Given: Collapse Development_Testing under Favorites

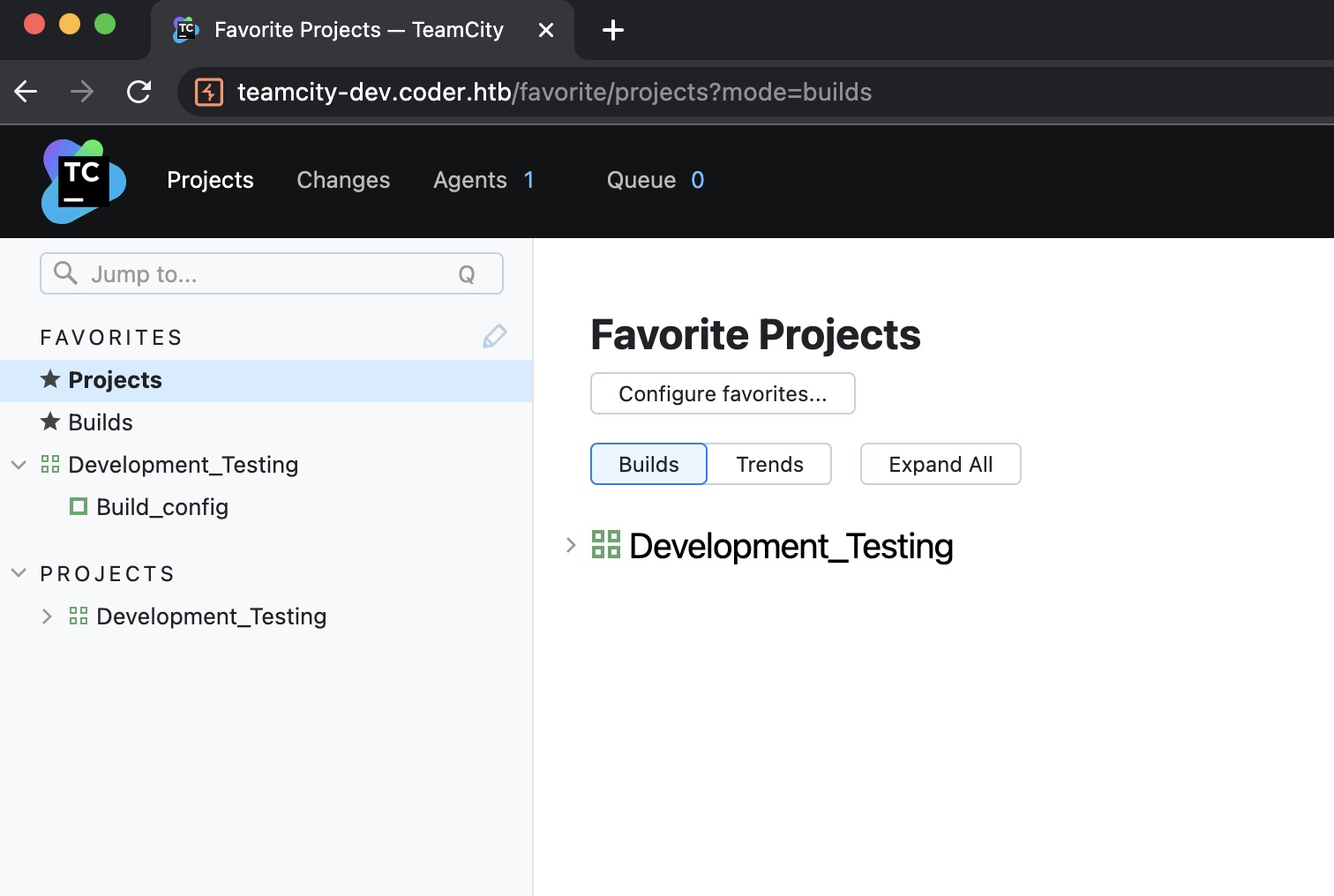Looking at the screenshot, I should point(18,464).
